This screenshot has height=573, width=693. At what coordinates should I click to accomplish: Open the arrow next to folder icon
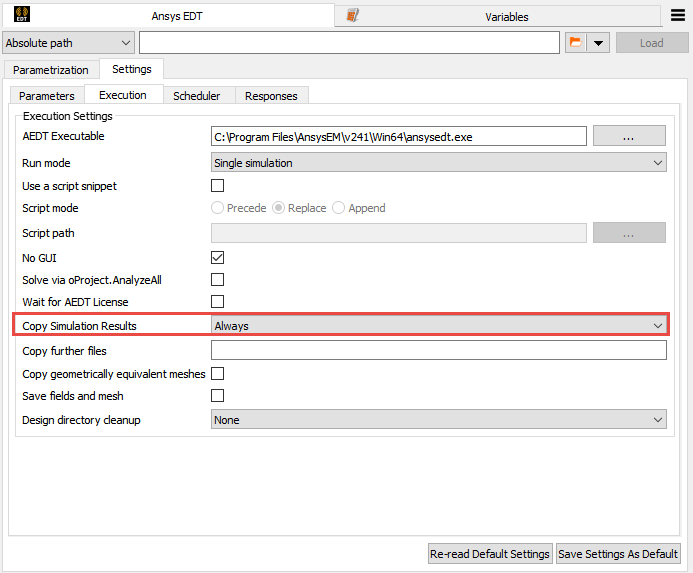[598, 43]
